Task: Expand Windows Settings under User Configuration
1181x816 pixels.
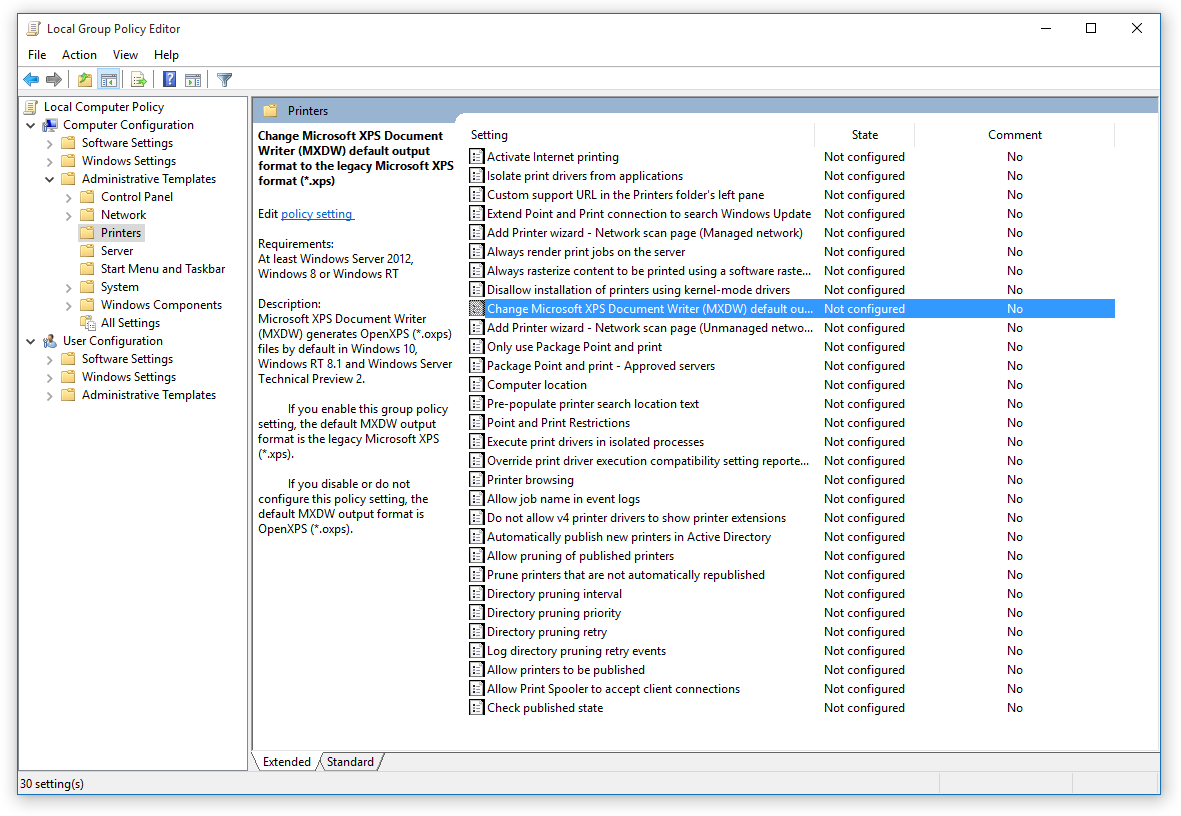Action: coord(49,376)
